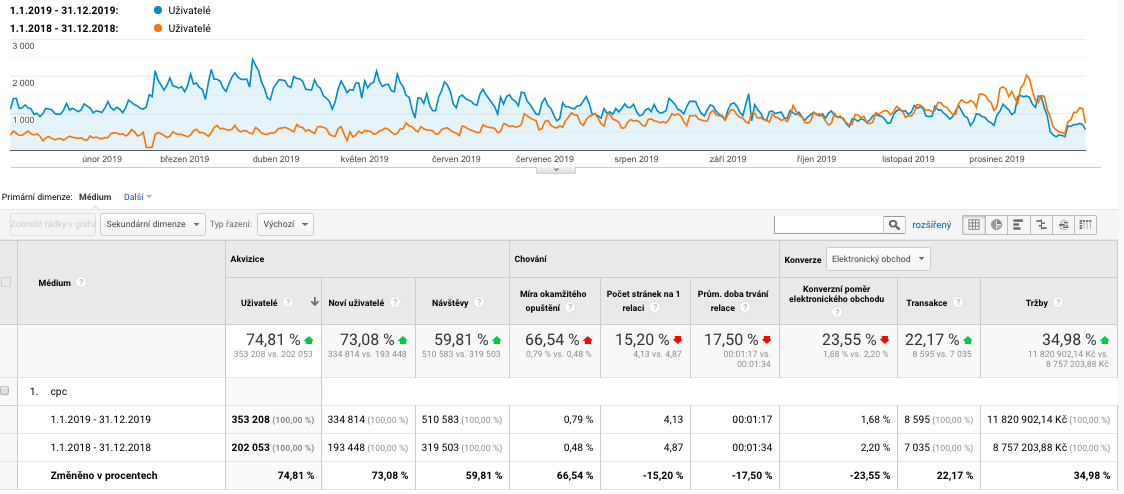
Task: Open help tooltip for Návštěvy
Action: [x=478, y=303]
